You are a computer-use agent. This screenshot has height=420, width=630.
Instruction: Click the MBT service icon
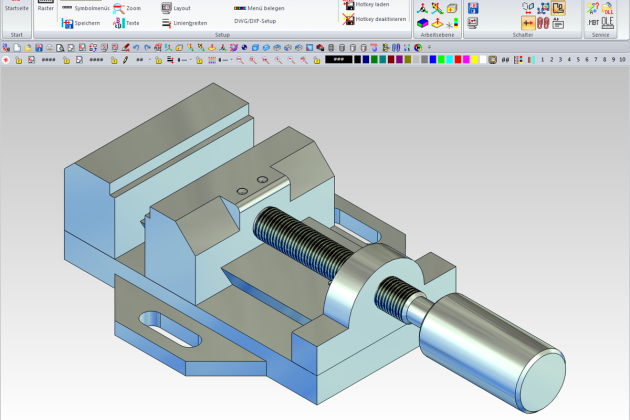coord(592,22)
